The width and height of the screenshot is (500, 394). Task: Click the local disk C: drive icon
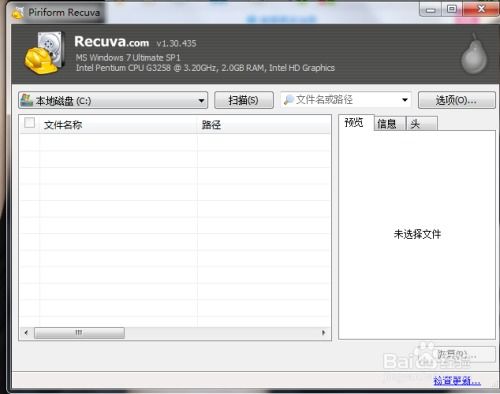[x=27, y=100]
